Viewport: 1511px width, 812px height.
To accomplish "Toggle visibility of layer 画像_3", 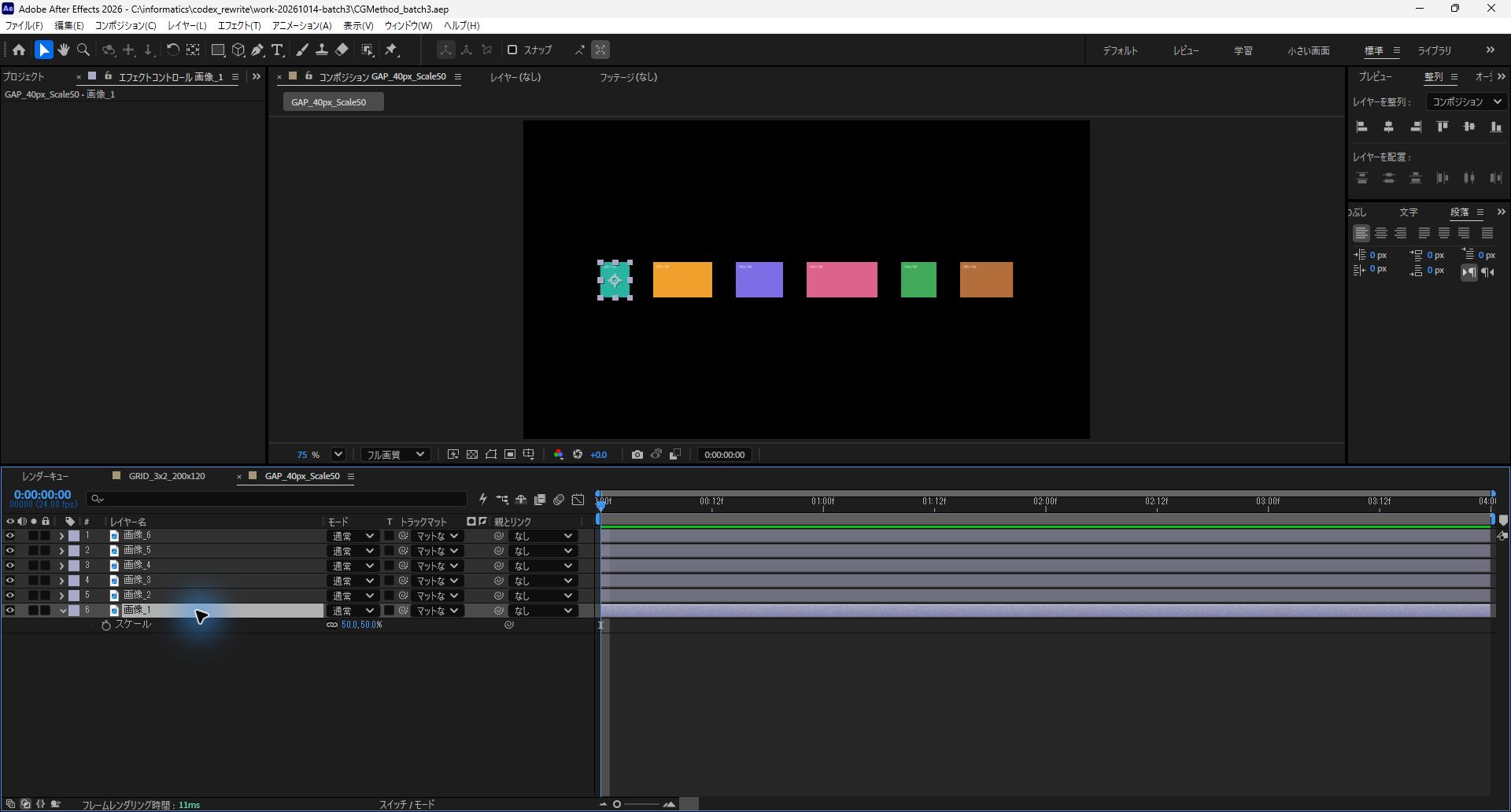I will click(10, 581).
